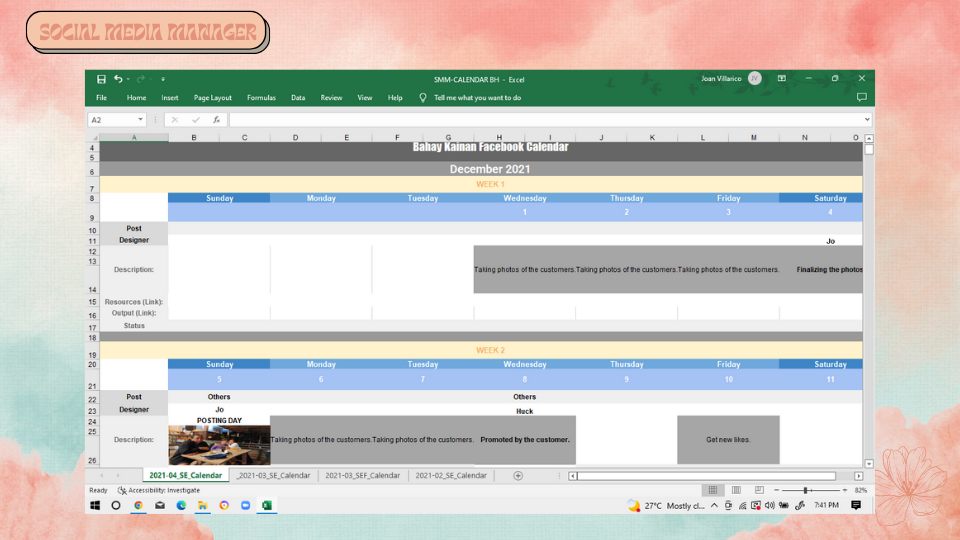Click inside the formula bar input
Image resolution: width=960 pixels, height=540 pixels.
pos(545,120)
